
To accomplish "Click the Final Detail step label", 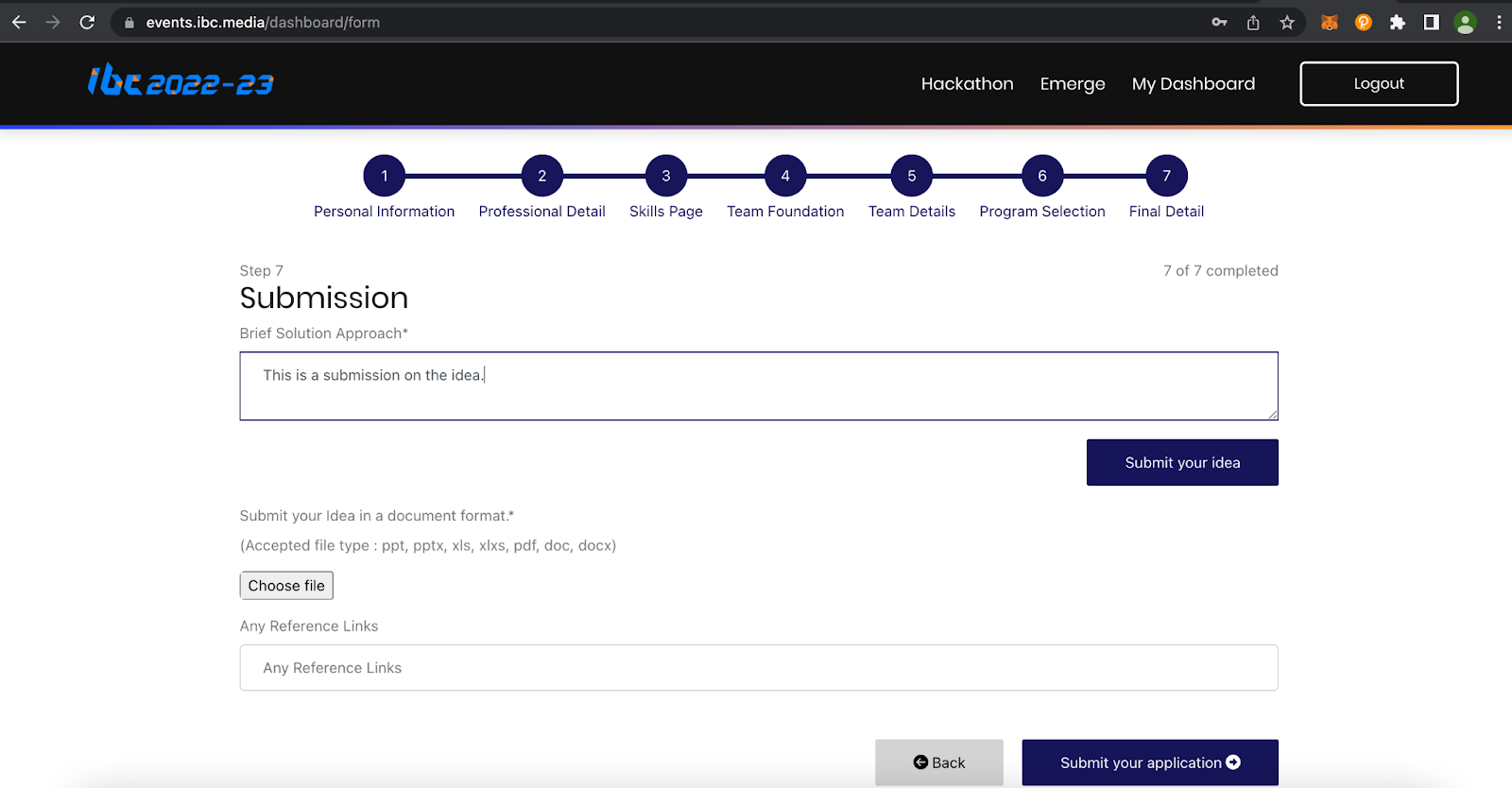I will click(x=1167, y=212).
